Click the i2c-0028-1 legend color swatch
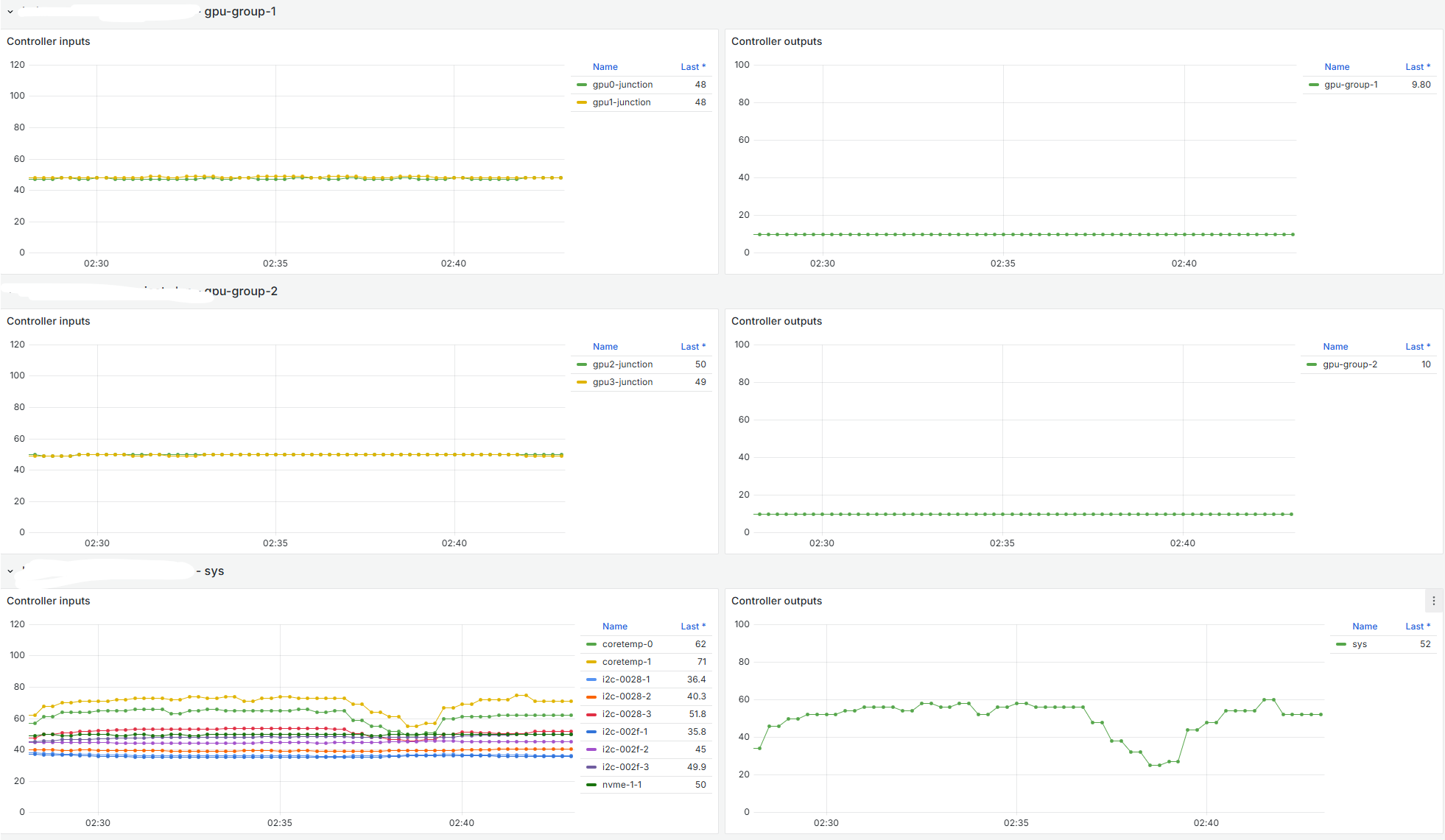Image resolution: width=1445 pixels, height=840 pixels. point(591,680)
